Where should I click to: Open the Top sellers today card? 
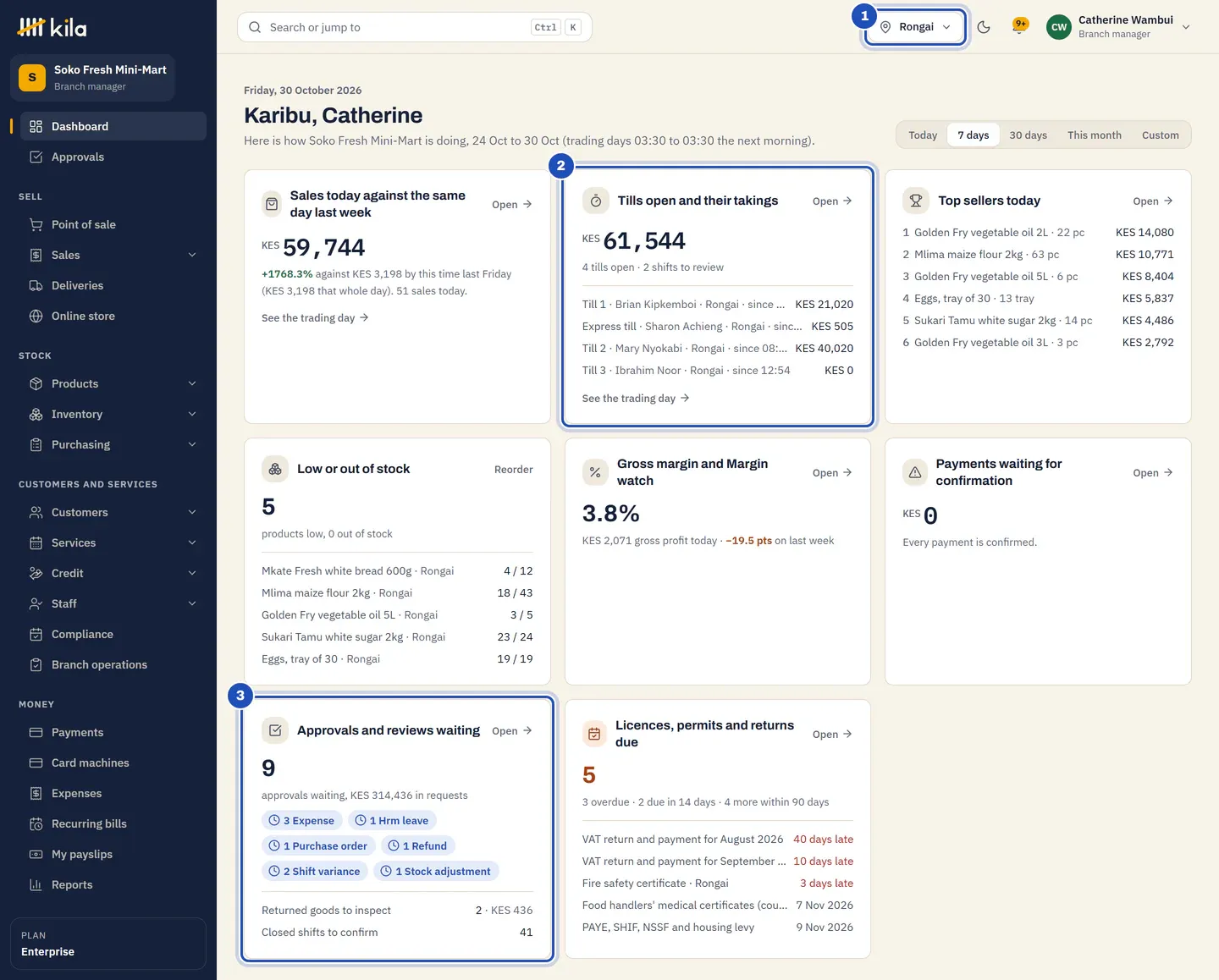[1153, 201]
